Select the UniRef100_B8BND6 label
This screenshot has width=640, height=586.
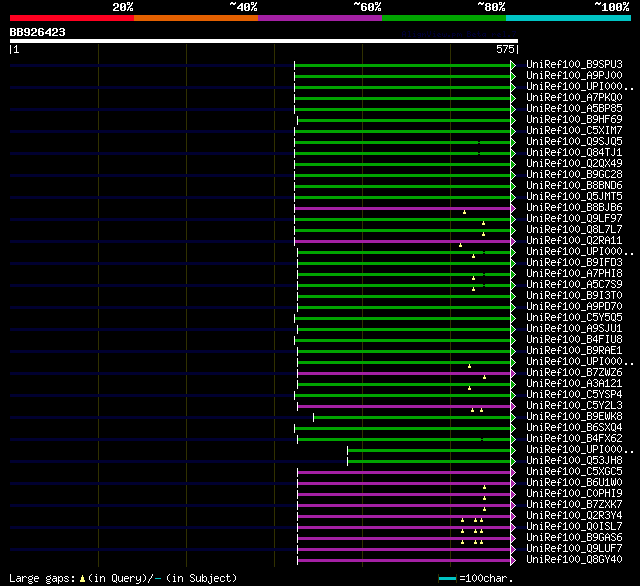coord(574,186)
